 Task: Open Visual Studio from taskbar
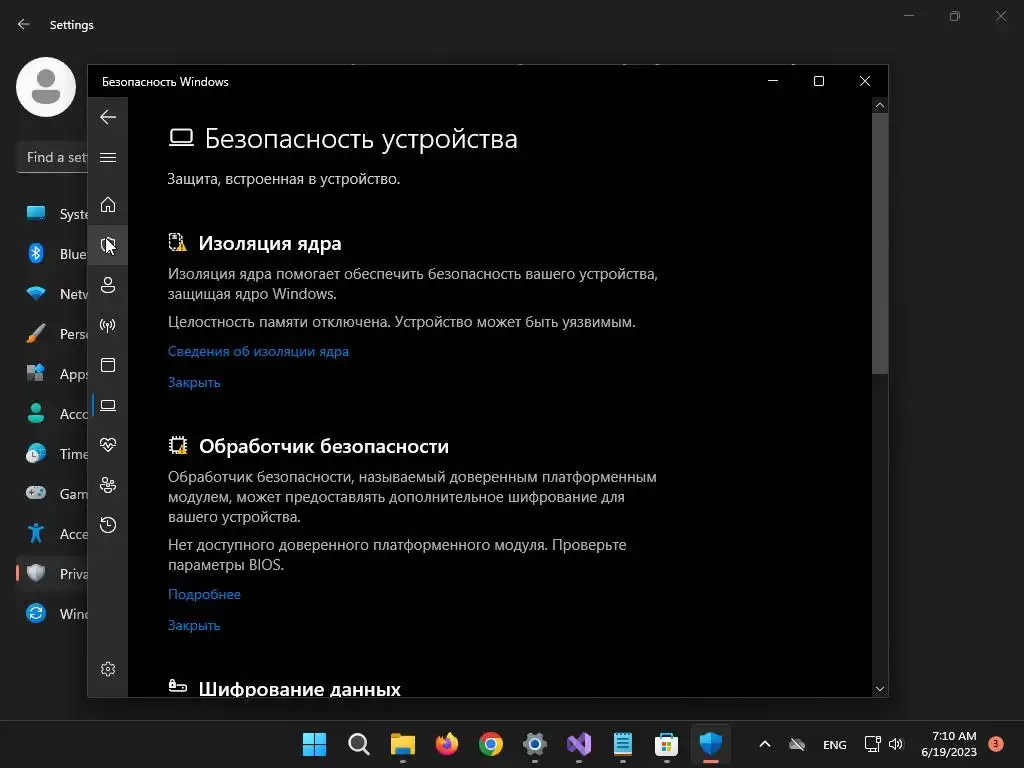coord(579,744)
